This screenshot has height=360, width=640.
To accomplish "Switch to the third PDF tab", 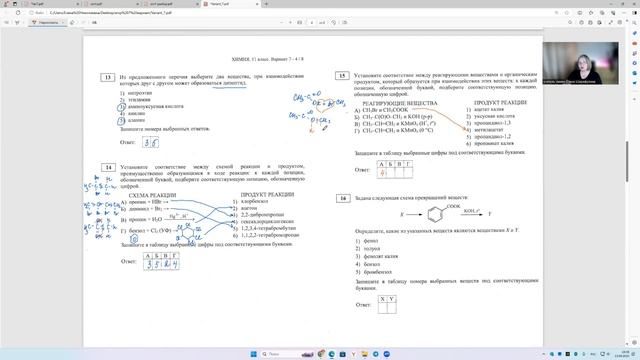I will [x=171, y=4].
